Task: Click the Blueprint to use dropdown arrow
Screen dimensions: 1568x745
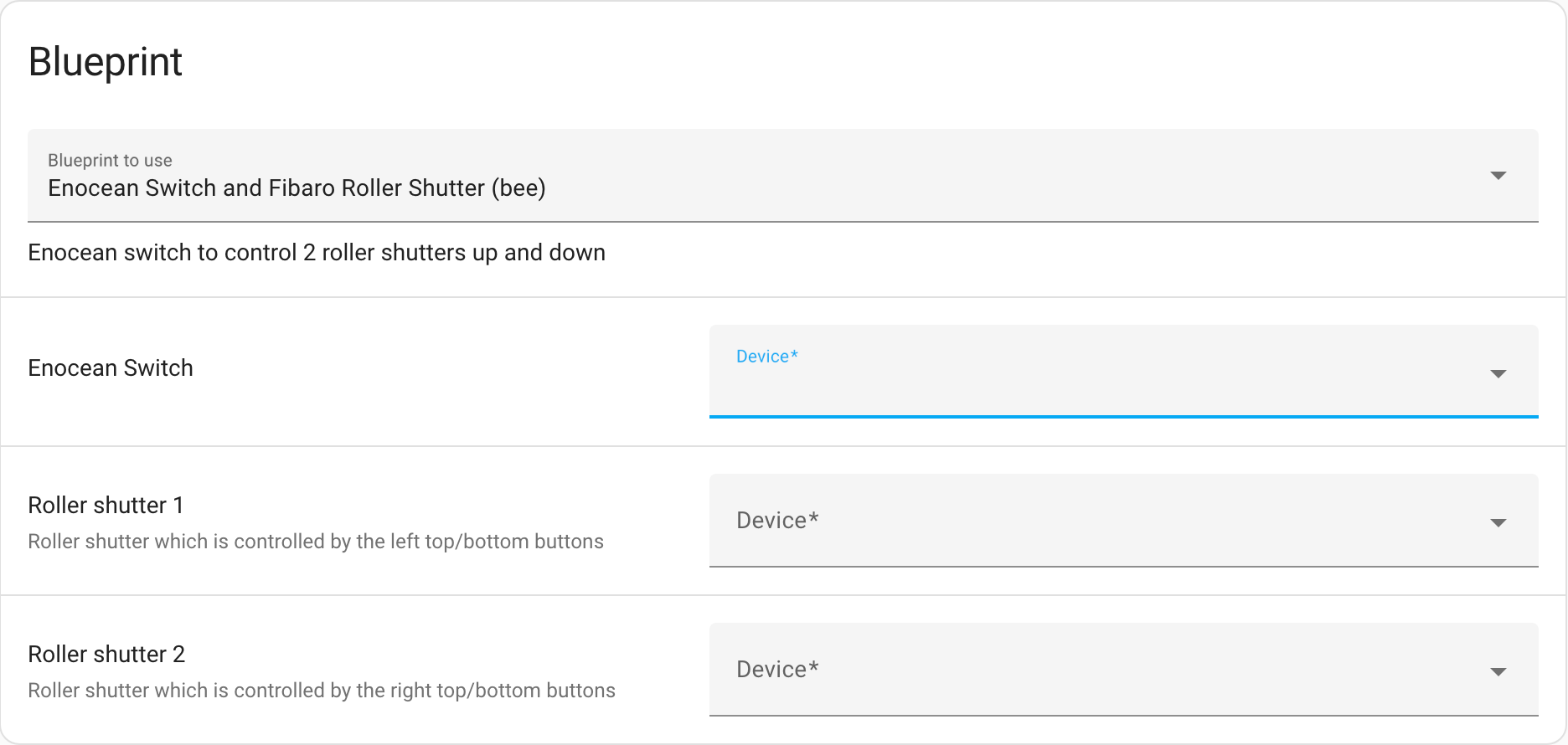Action: pyautogui.click(x=1498, y=176)
